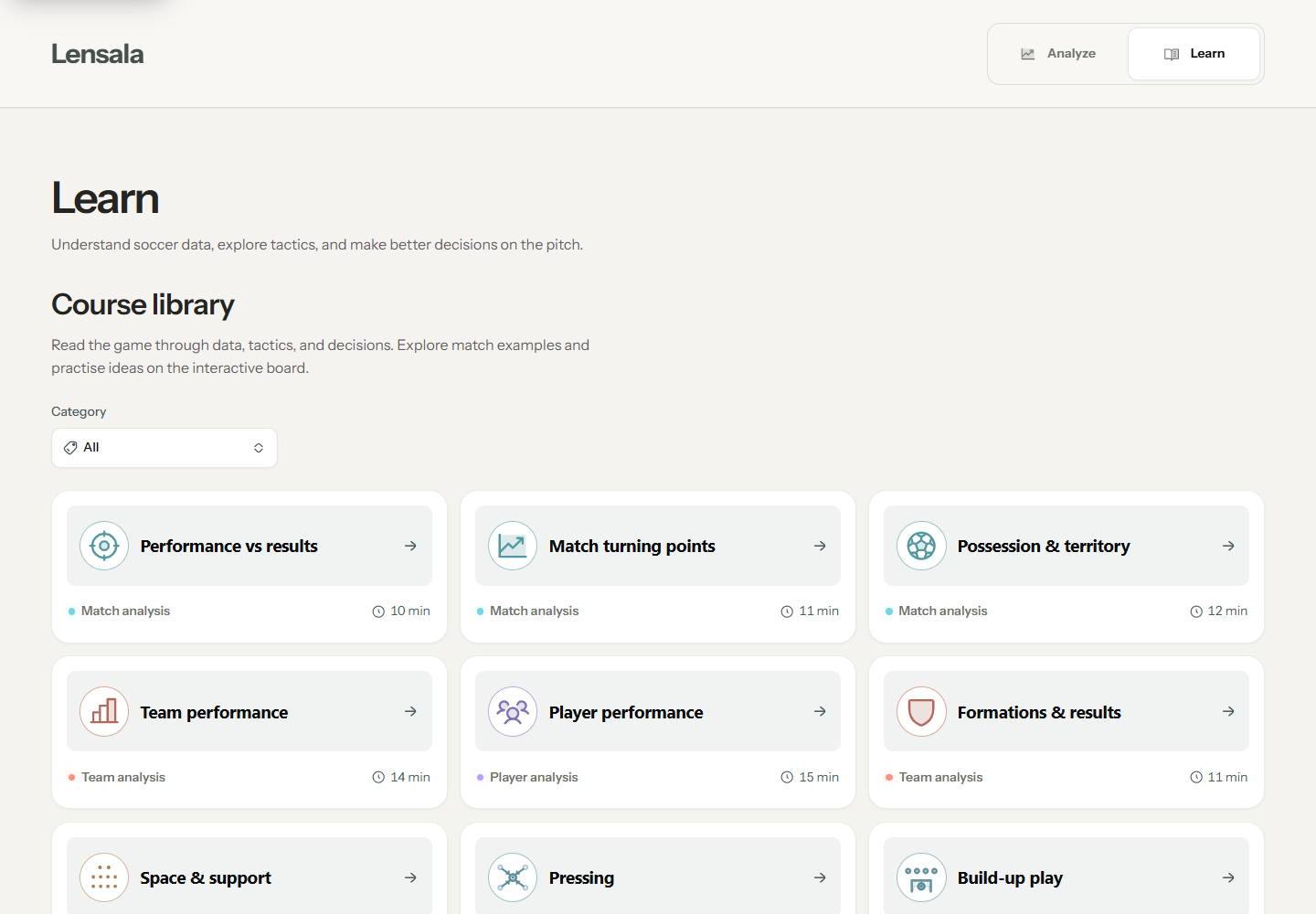Click the shield icon for Formations & results
This screenshot has height=914, width=1316.
coord(921,711)
